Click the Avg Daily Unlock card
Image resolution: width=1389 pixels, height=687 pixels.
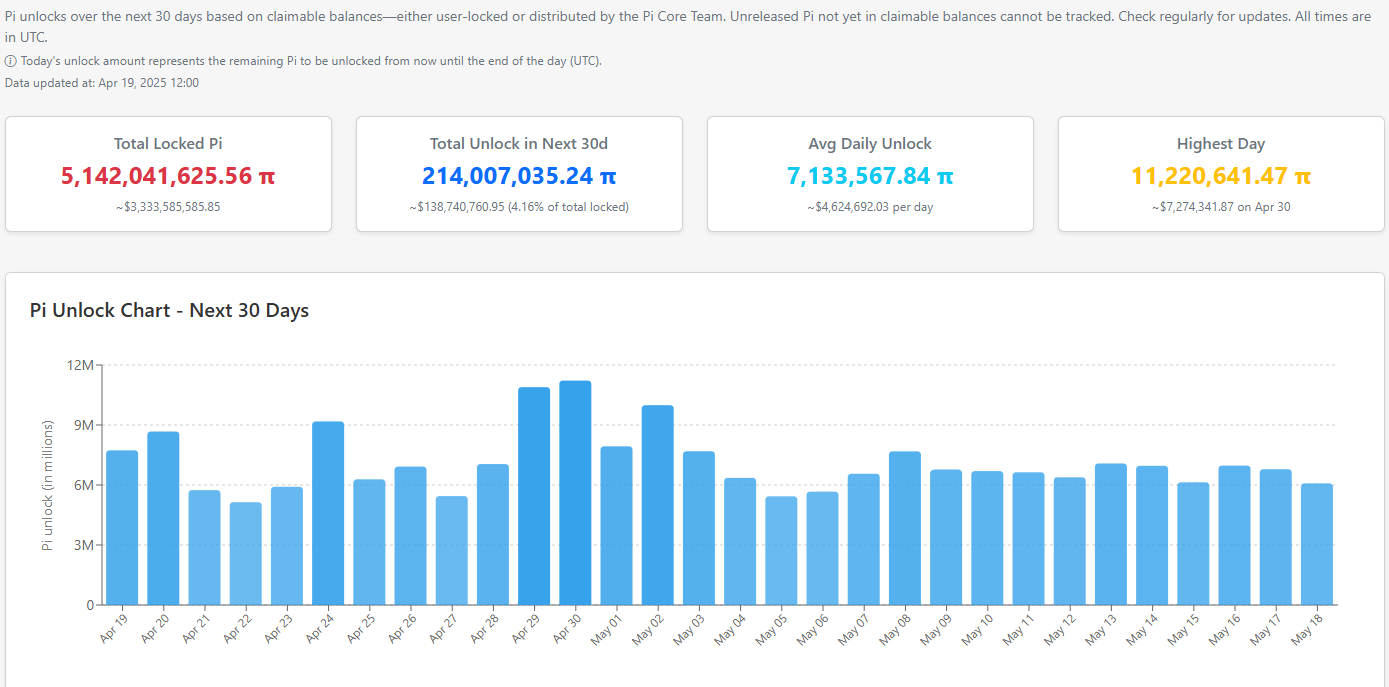click(870, 174)
